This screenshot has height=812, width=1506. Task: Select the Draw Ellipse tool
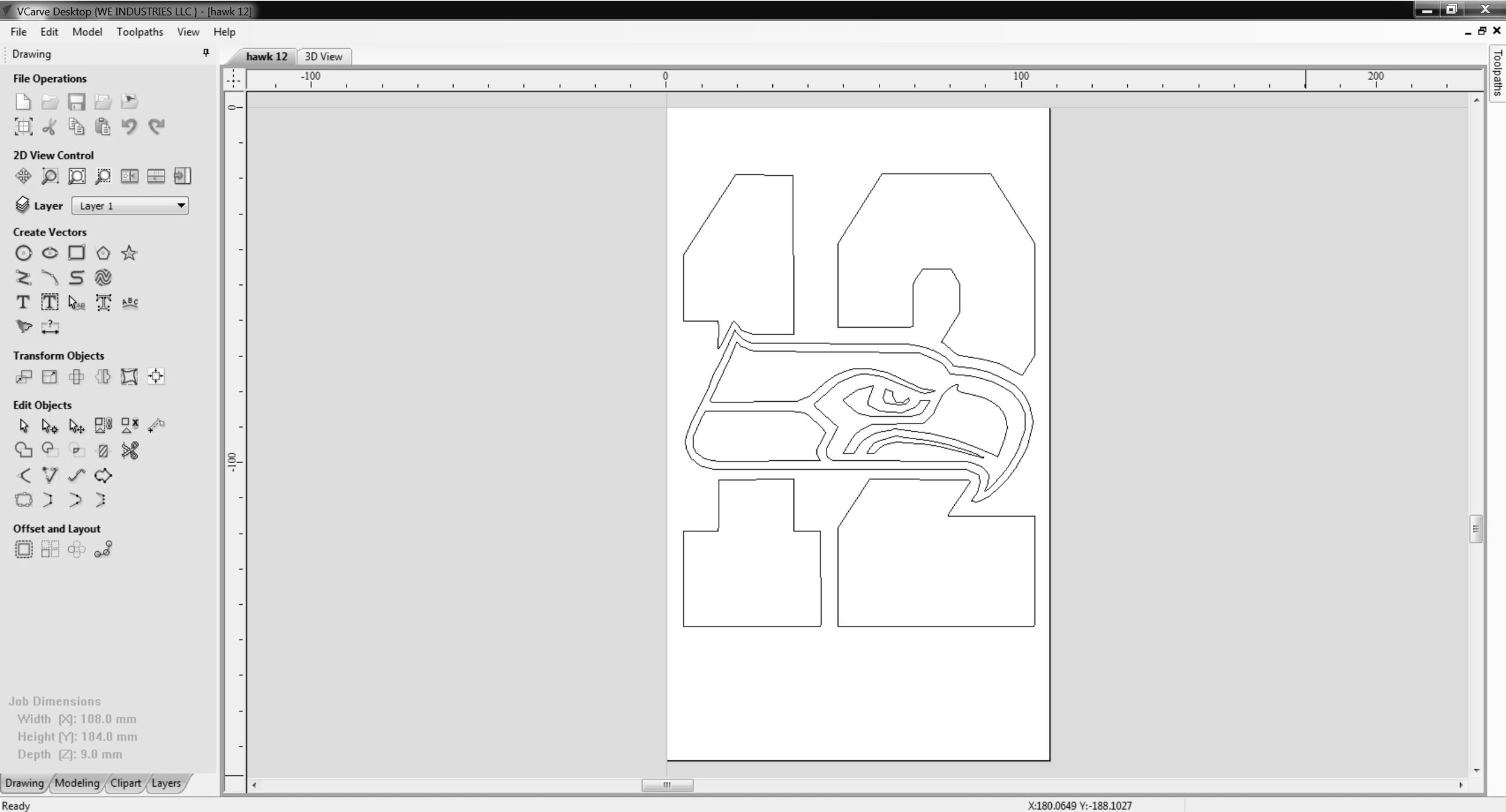pos(50,253)
